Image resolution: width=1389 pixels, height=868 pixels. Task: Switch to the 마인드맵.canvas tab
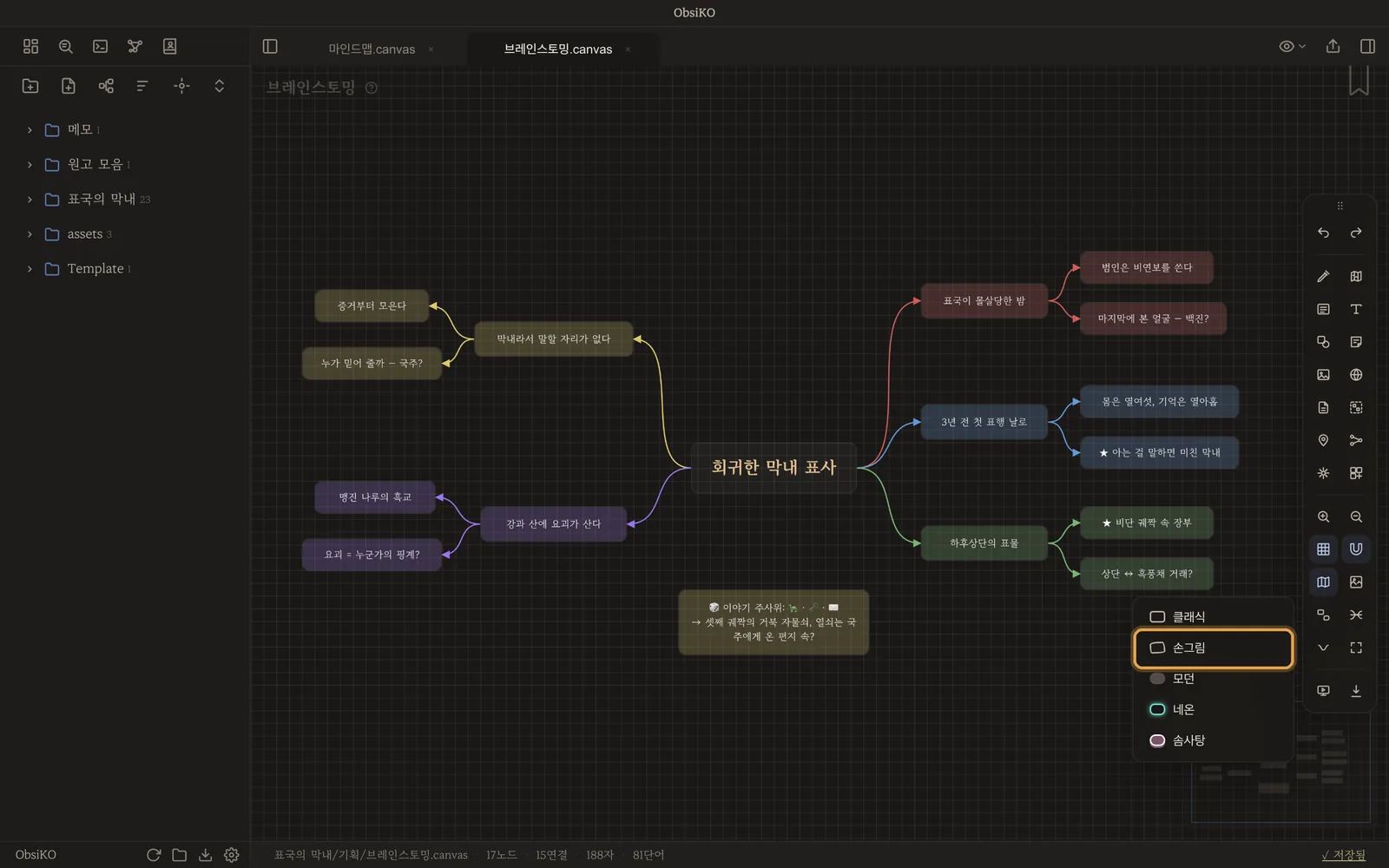tap(372, 49)
